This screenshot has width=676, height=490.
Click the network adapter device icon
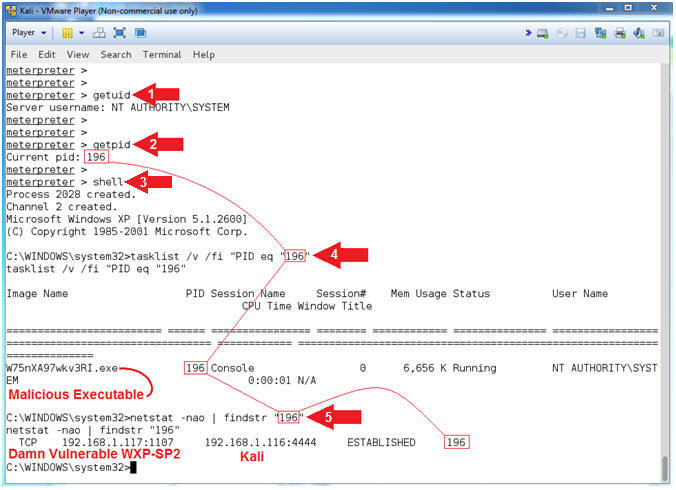point(600,33)
